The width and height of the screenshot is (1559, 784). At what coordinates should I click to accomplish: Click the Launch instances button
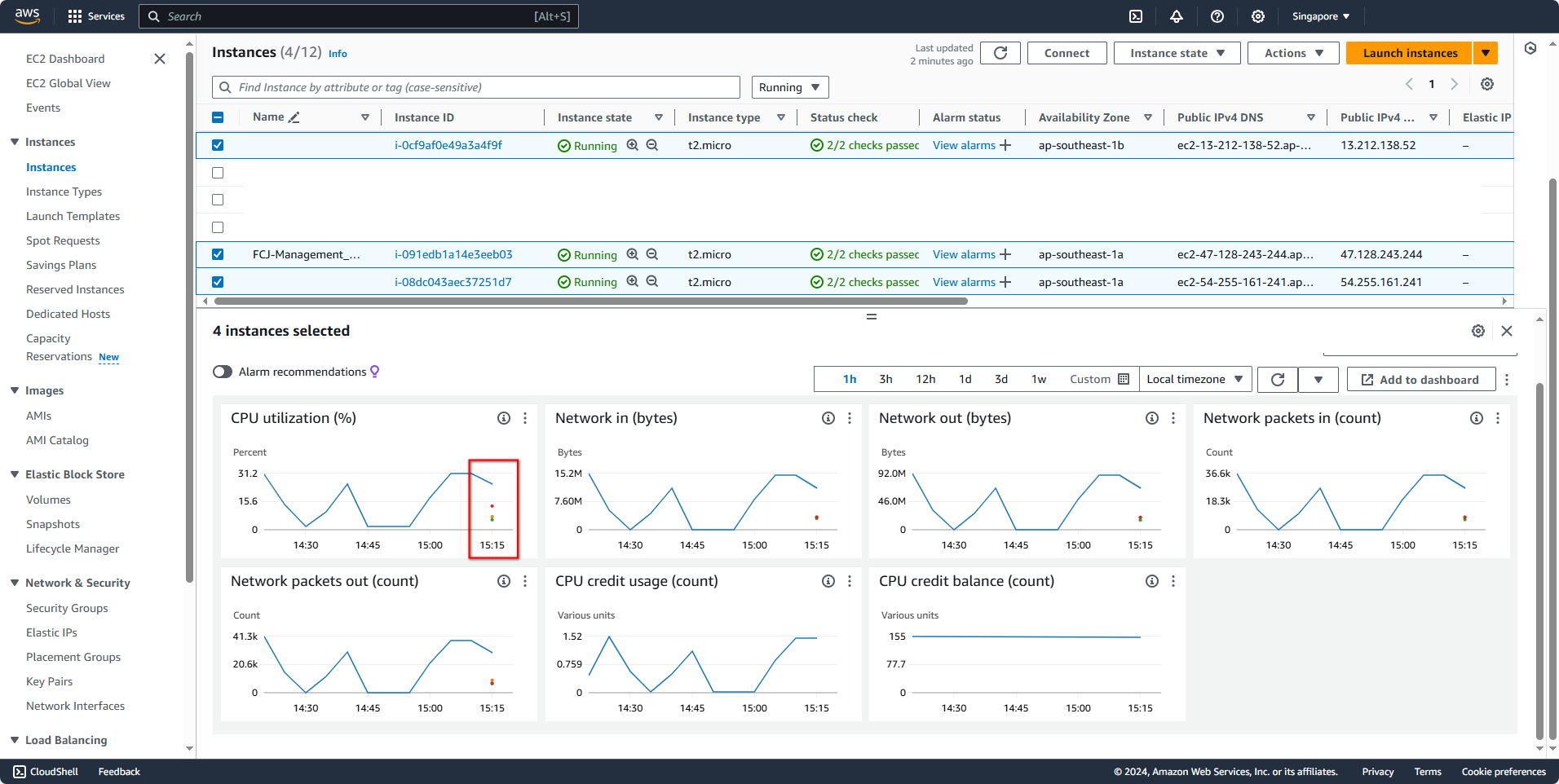point(1408,52)
